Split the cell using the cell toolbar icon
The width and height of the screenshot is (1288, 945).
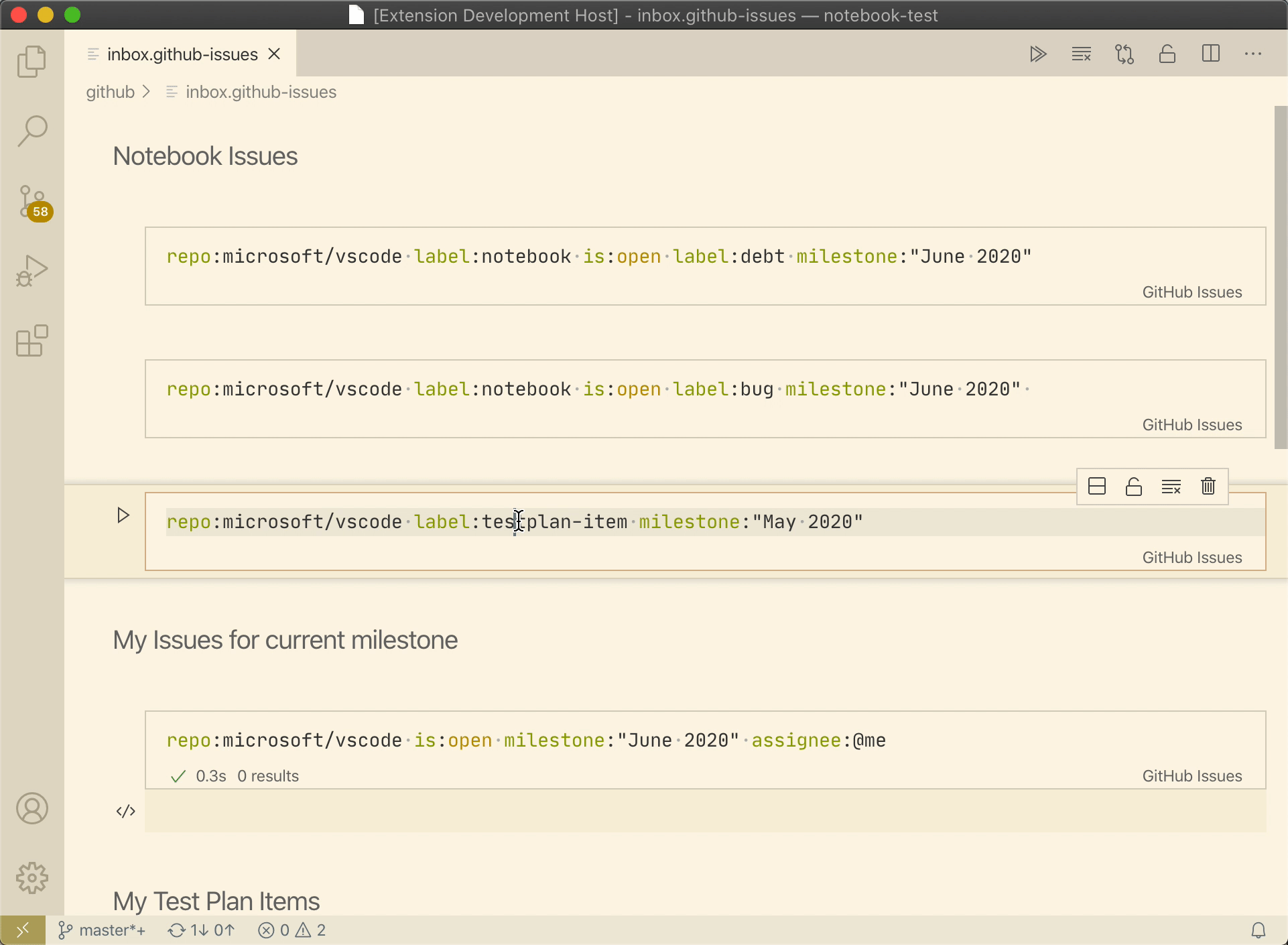(1097, 486)
